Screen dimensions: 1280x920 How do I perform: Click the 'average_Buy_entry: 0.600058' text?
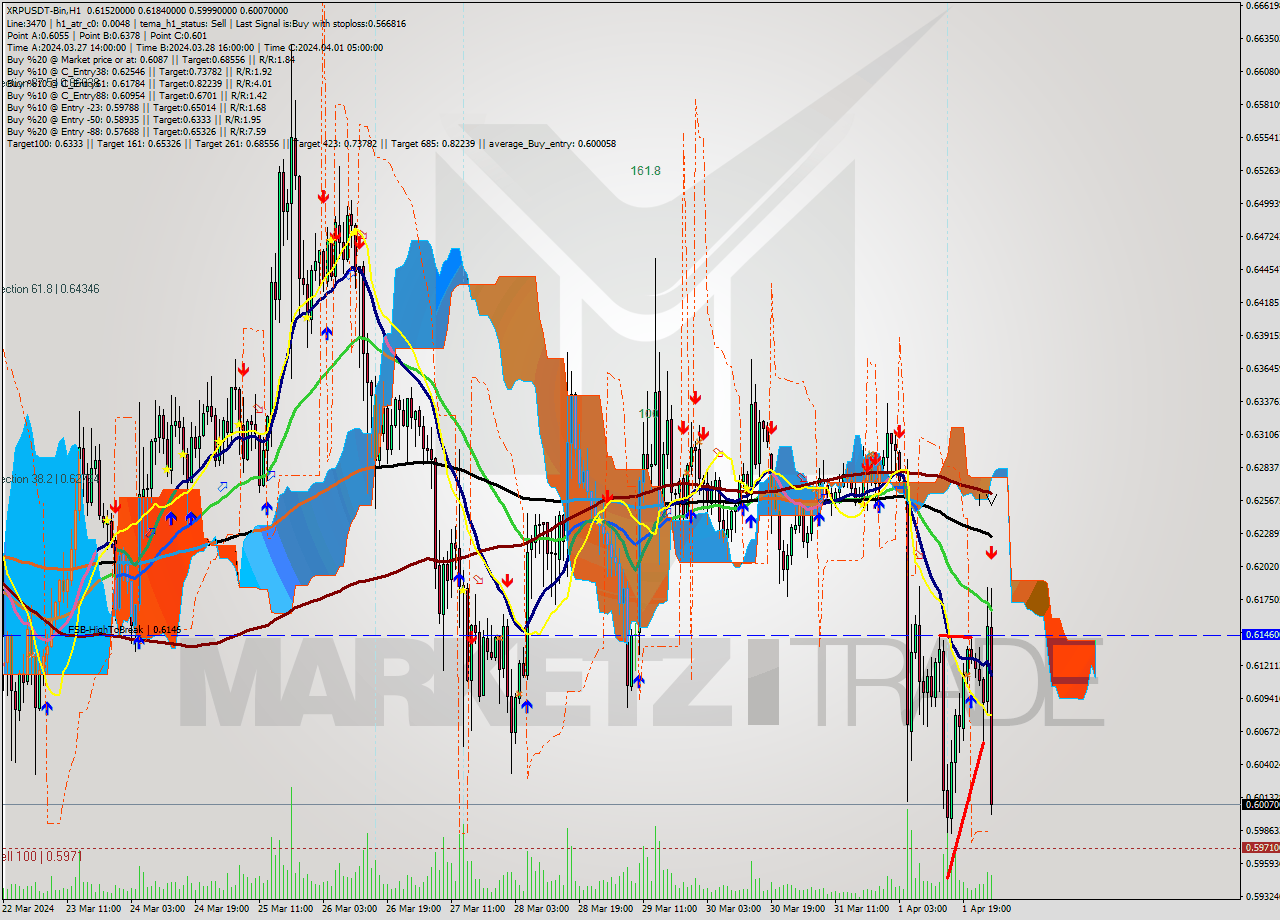[551, 144]
